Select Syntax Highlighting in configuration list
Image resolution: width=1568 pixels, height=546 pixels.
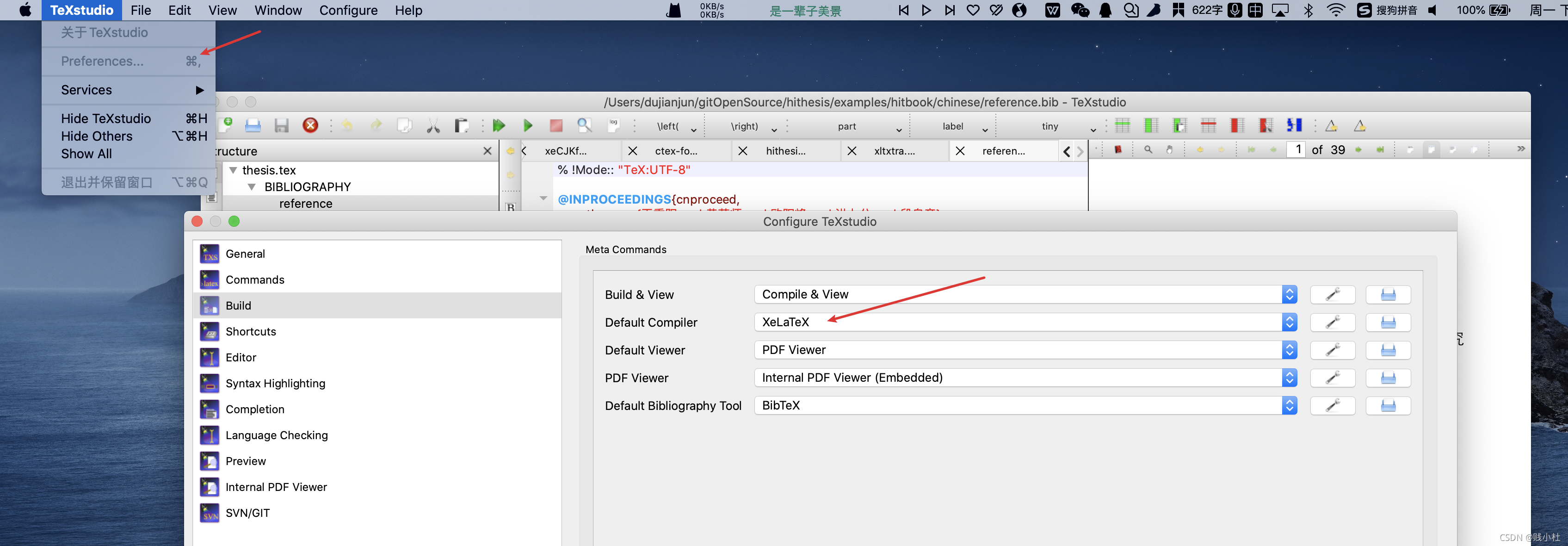tap(377, 384)
